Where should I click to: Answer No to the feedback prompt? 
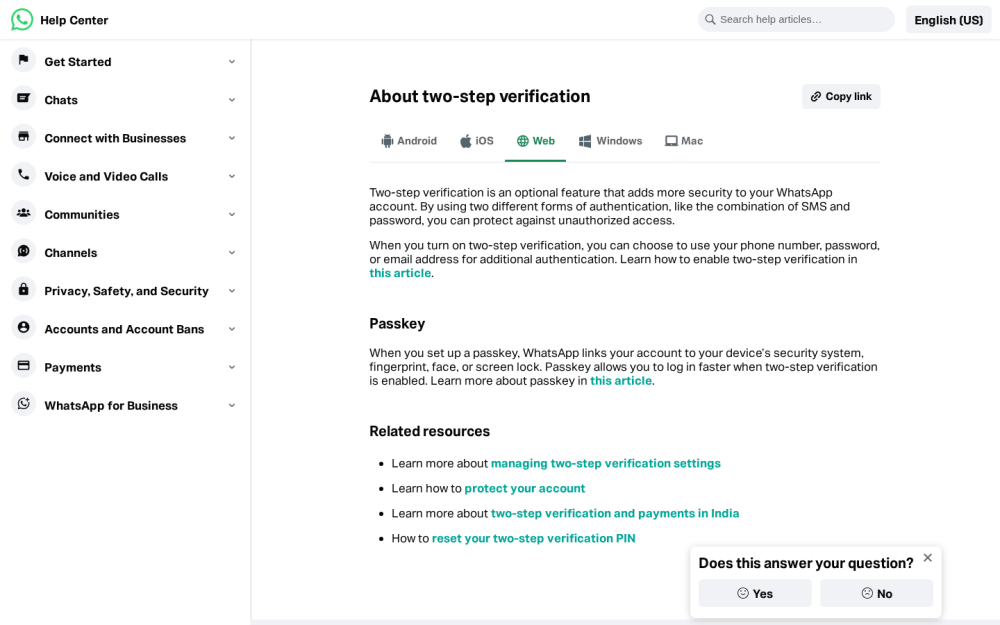coord(876,593)
